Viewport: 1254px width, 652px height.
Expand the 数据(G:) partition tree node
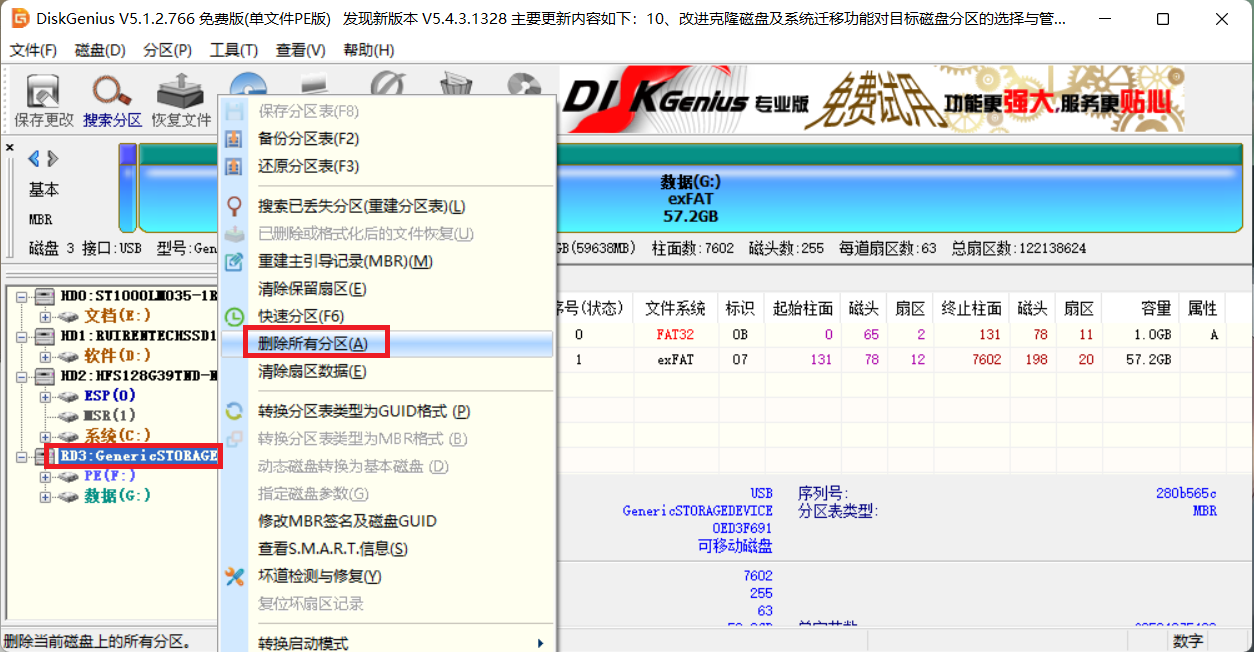[x=45, y=496]
